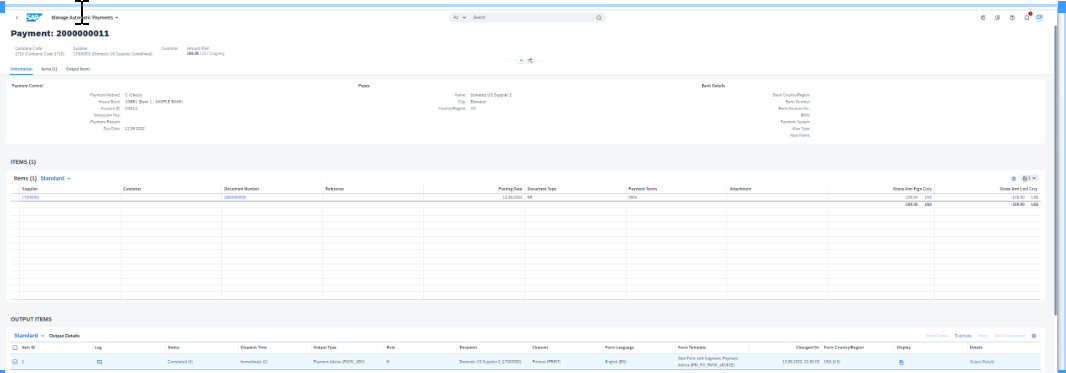1066x373 pixels.
Task: Click the House Bank value USBK1
Action: click(154, 101)
